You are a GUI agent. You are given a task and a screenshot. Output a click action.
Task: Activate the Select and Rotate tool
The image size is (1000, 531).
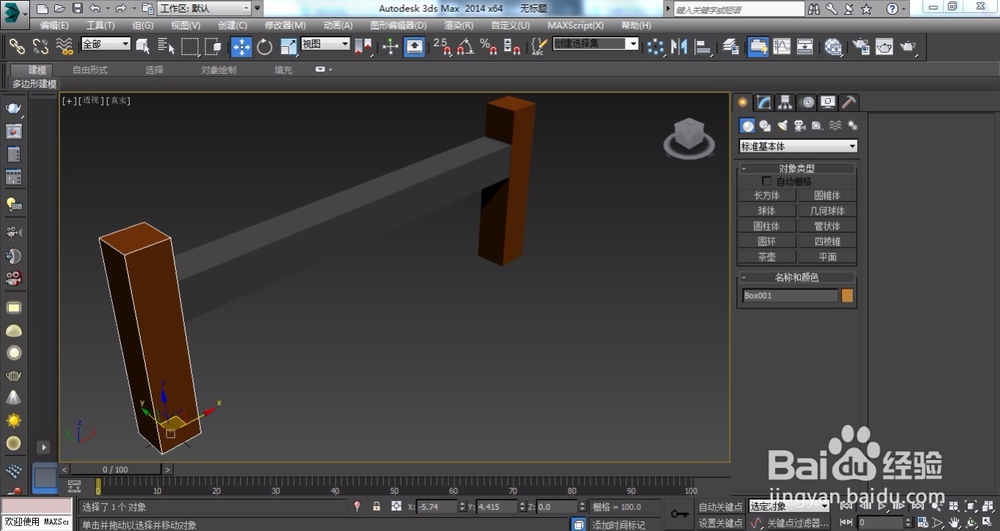coord(265,46)
